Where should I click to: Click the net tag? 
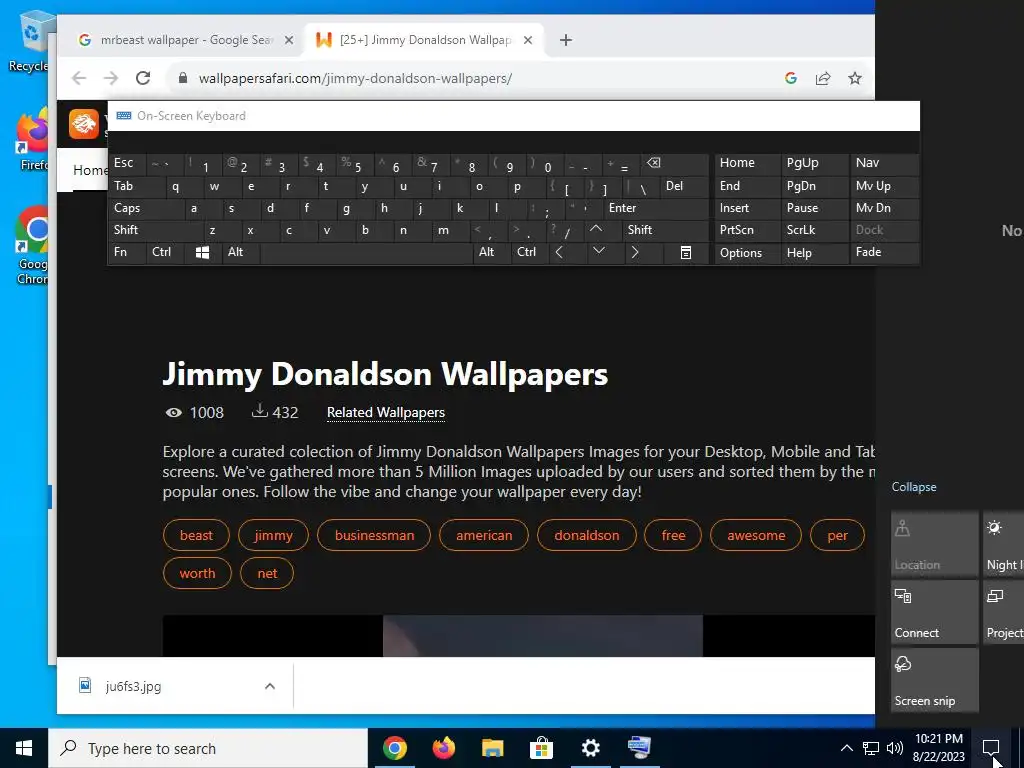(x=267, y=573)
